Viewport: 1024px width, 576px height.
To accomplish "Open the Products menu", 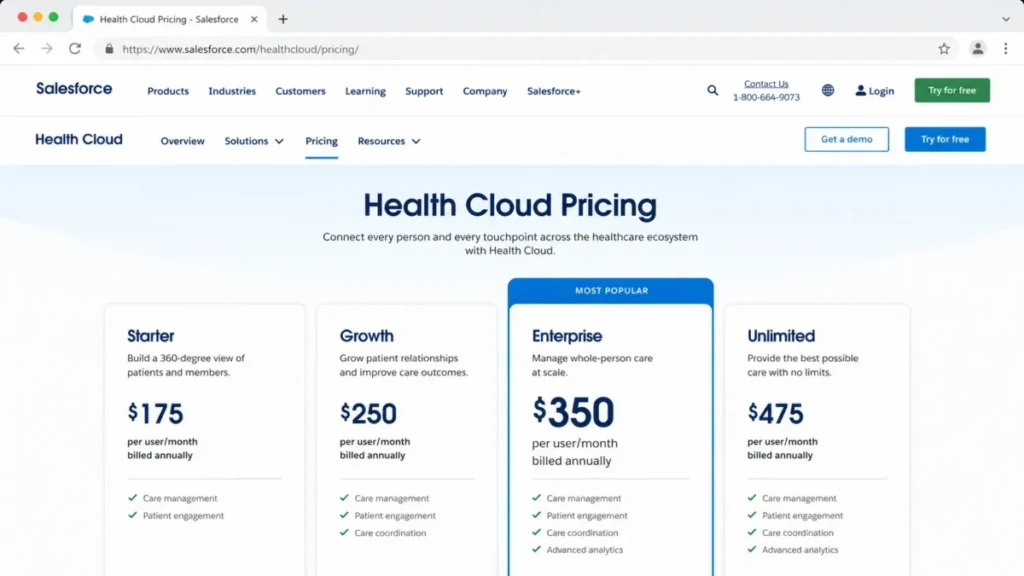I will pyautogui.click(x=168, y=91).
